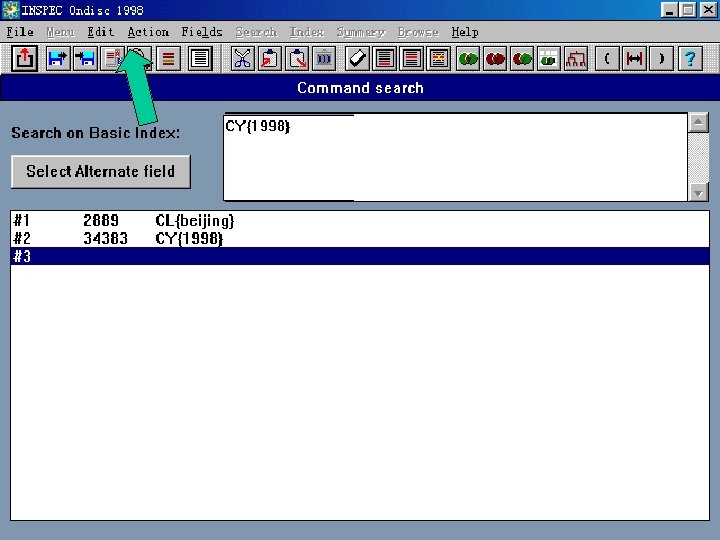Image resolution: width=720 pixels, height=540 pixels.
Task: Select the scissors Cut tool
Action: point(242,59)
